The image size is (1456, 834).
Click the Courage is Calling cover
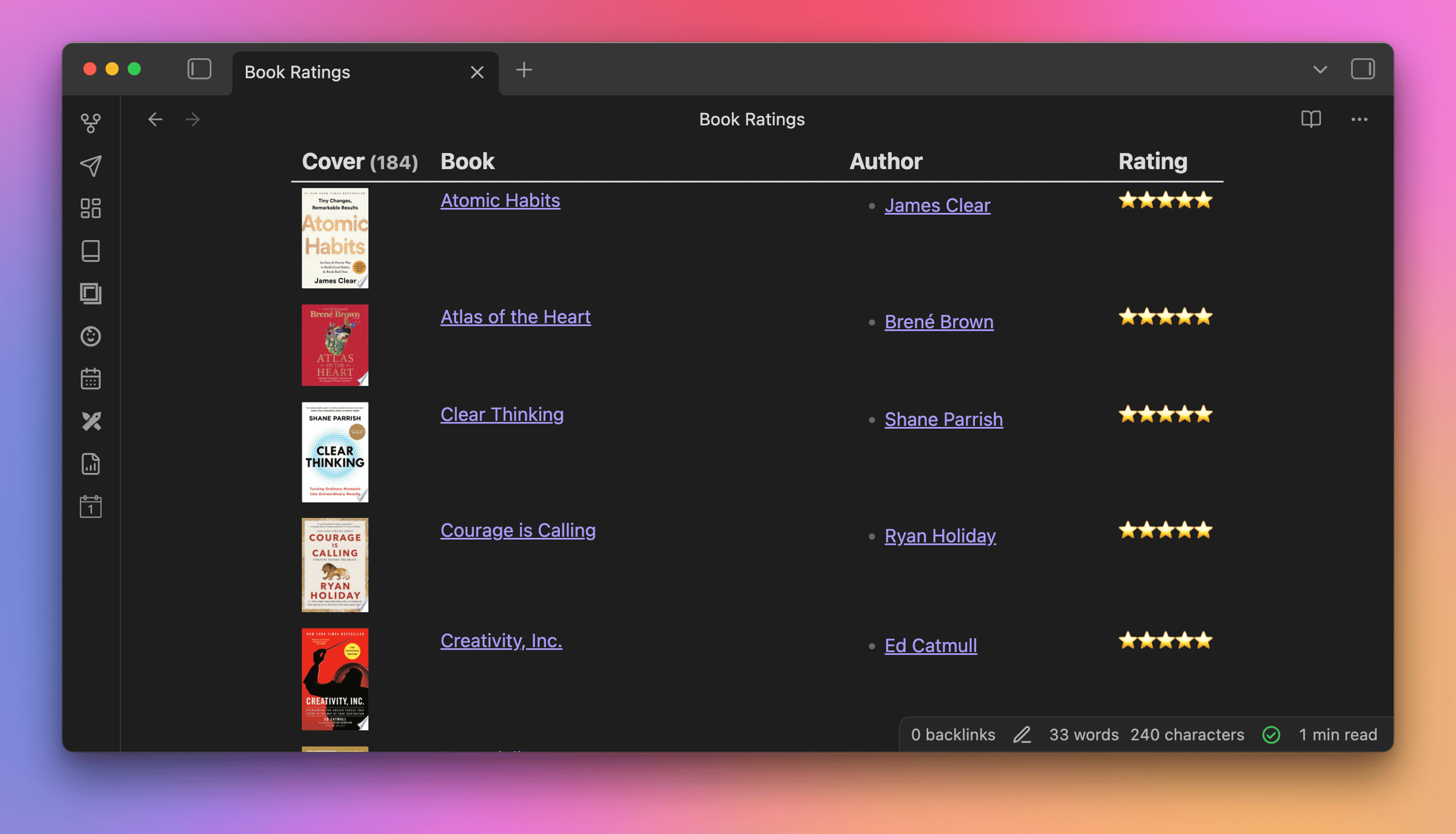(x=335, y=565)
